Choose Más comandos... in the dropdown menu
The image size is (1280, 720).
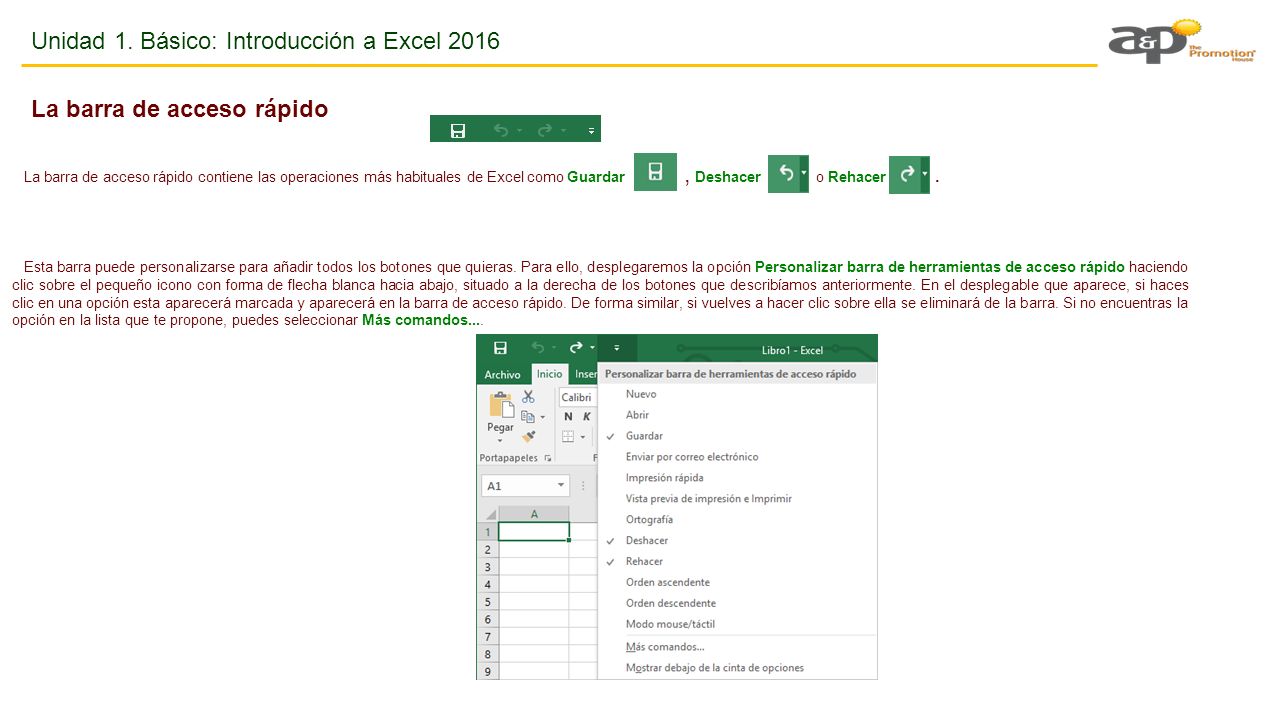737,647
